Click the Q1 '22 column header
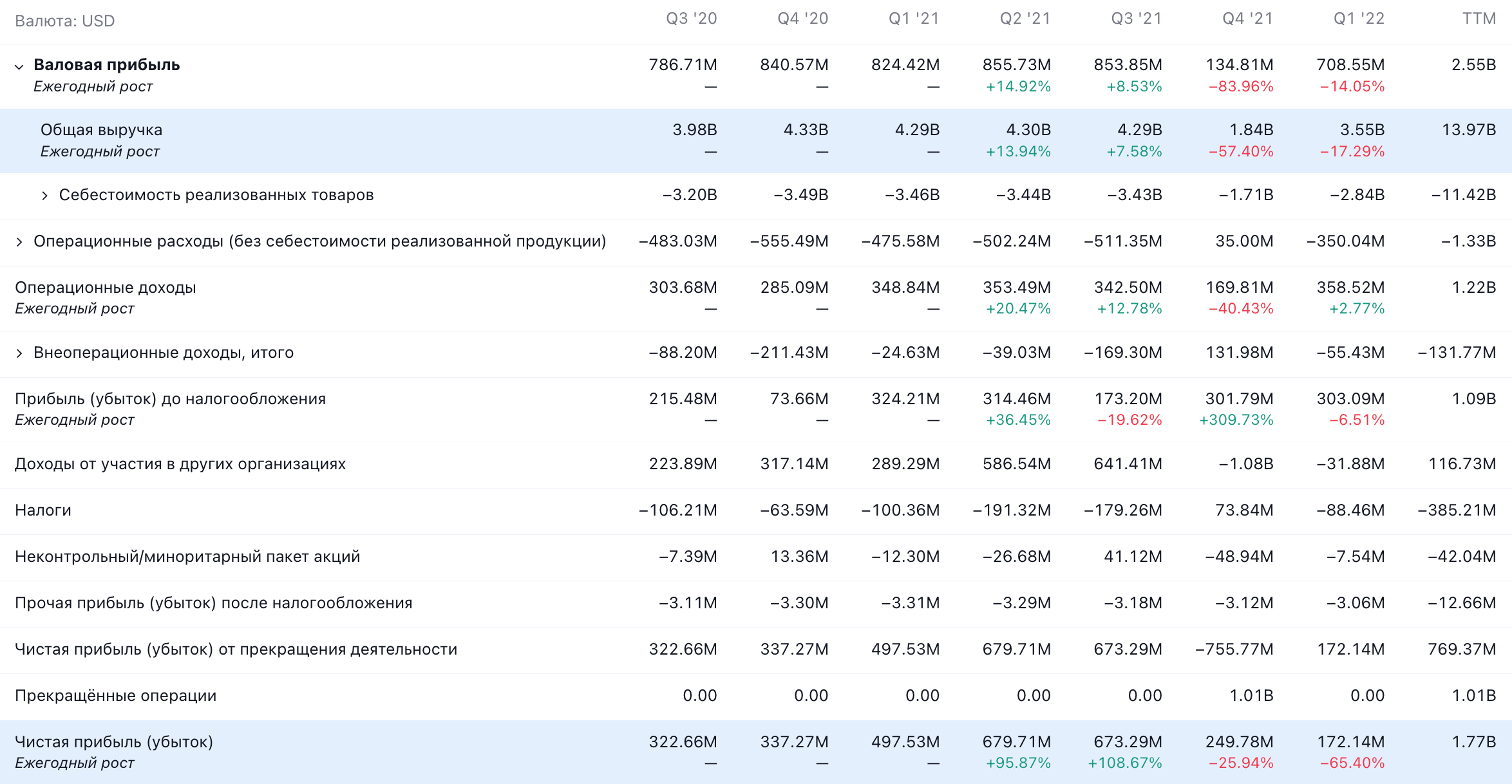1512x784 pixels. [1359, 19]
